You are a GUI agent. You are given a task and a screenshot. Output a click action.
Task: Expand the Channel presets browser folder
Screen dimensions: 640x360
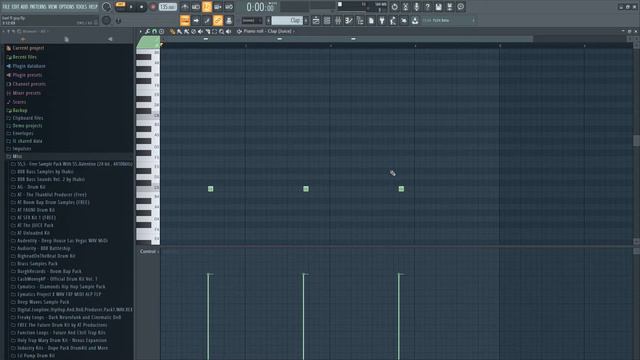[26, 84]
